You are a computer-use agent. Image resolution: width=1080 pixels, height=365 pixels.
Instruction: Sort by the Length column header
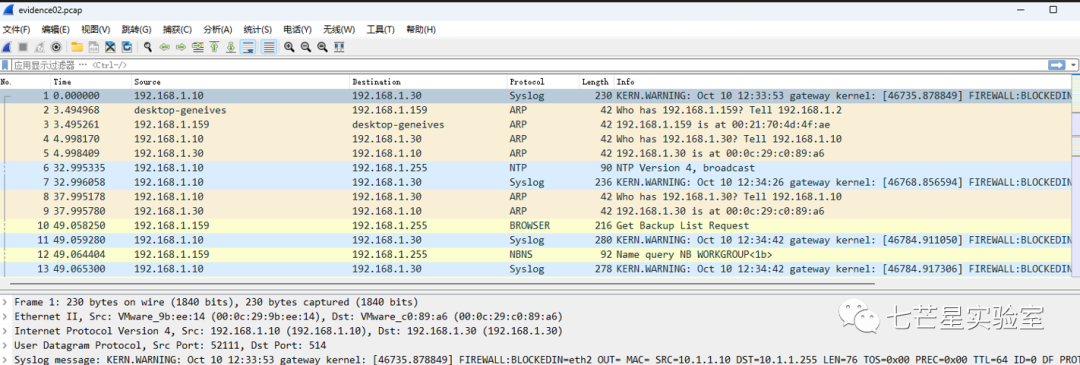(x=596, y=82)
